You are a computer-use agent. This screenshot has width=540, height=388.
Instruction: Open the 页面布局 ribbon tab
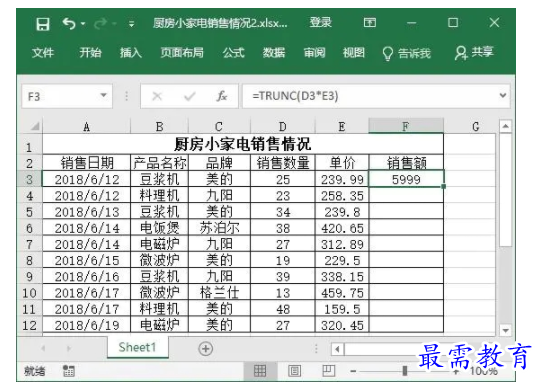(x=182, y=53)
